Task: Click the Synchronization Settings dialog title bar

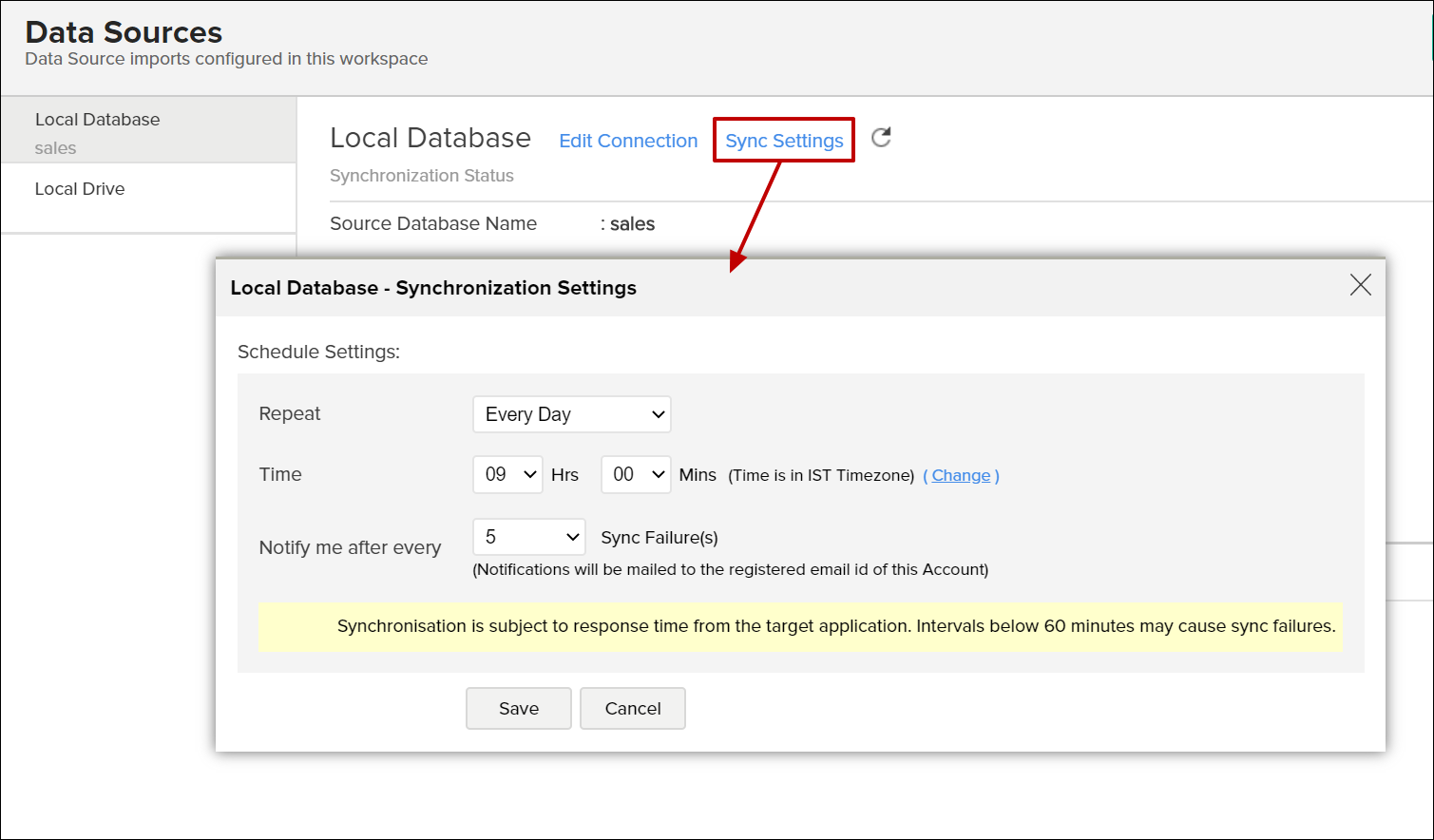Action: [x=433, y=288]
